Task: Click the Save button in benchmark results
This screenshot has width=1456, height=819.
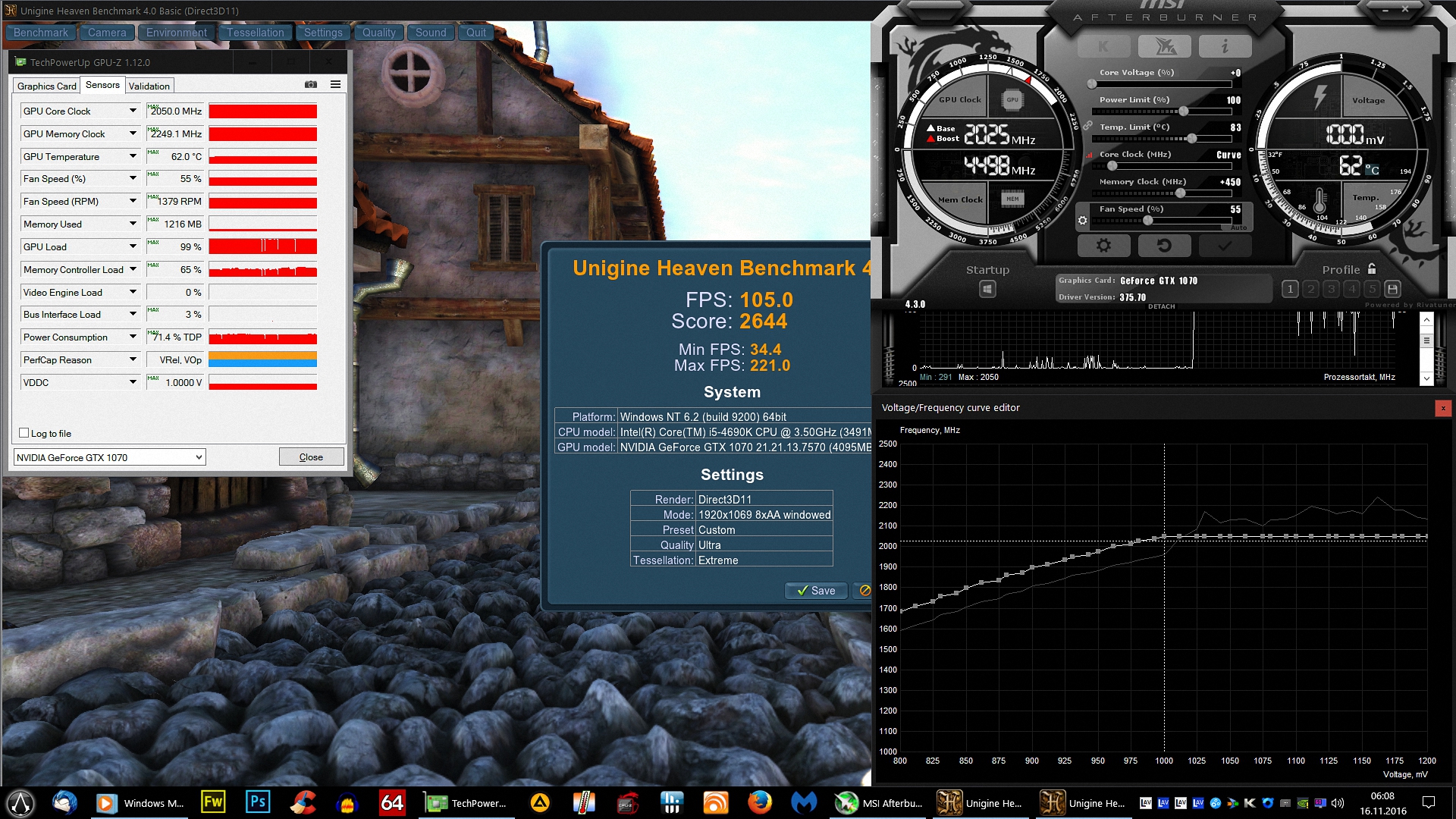Action: 816,591
